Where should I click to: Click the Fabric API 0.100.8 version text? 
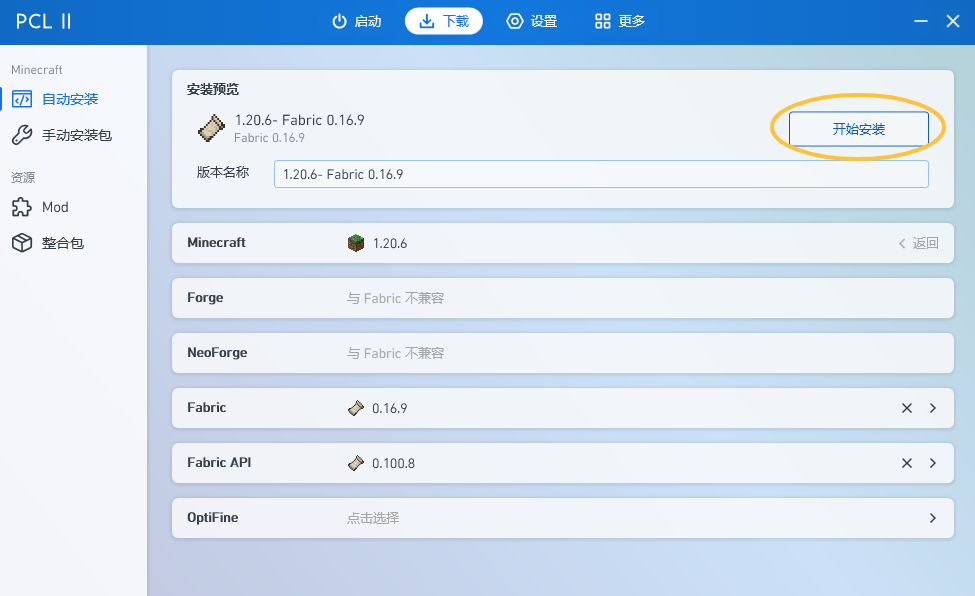pos(394,463)
